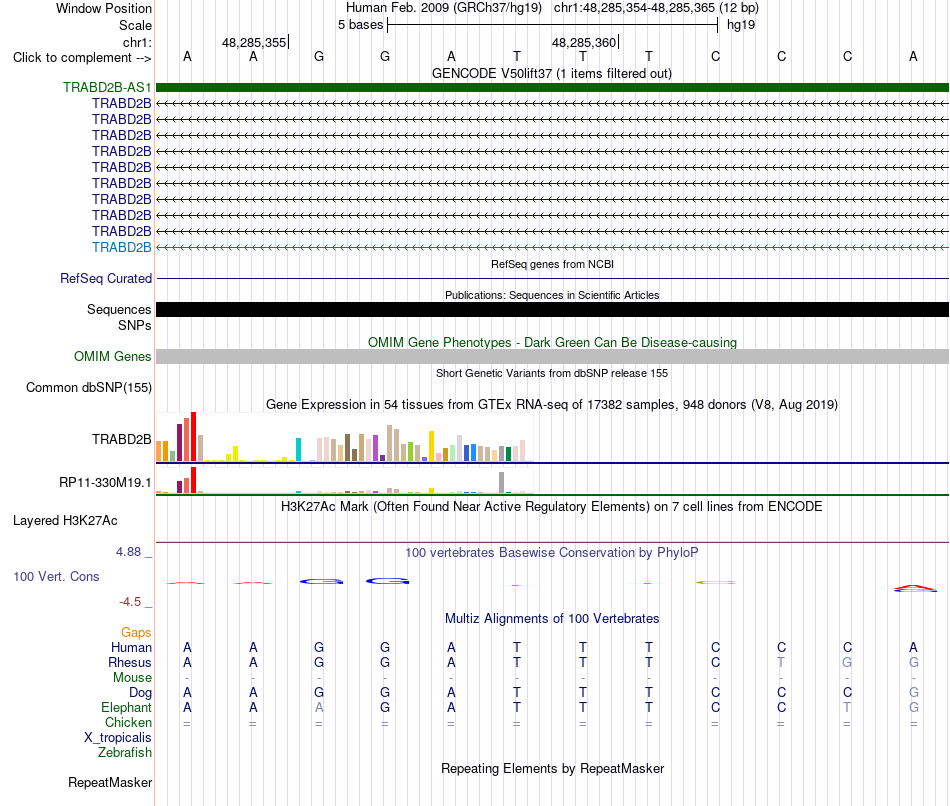Click the Scale label
950x806 pixels.
[135, 25]
